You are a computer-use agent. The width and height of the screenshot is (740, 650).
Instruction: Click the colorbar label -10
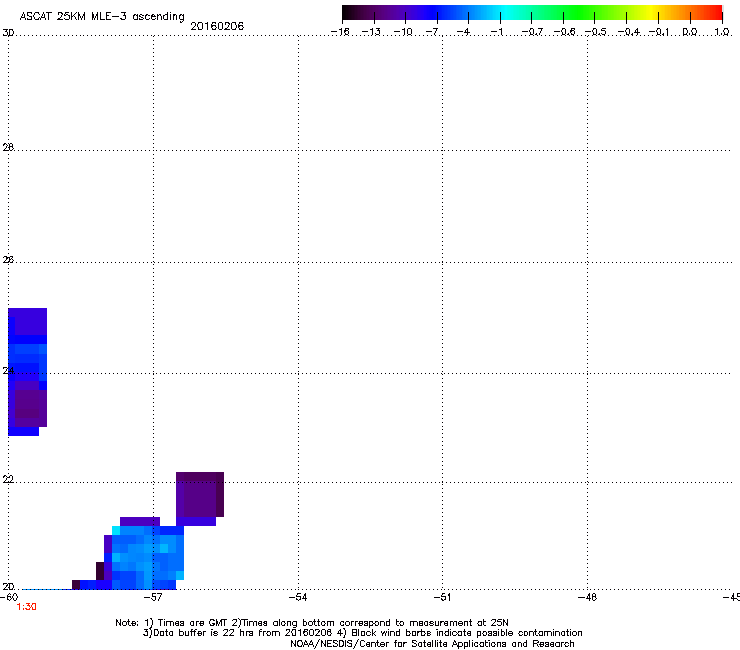pyautogui.click(x=403, y=32)
